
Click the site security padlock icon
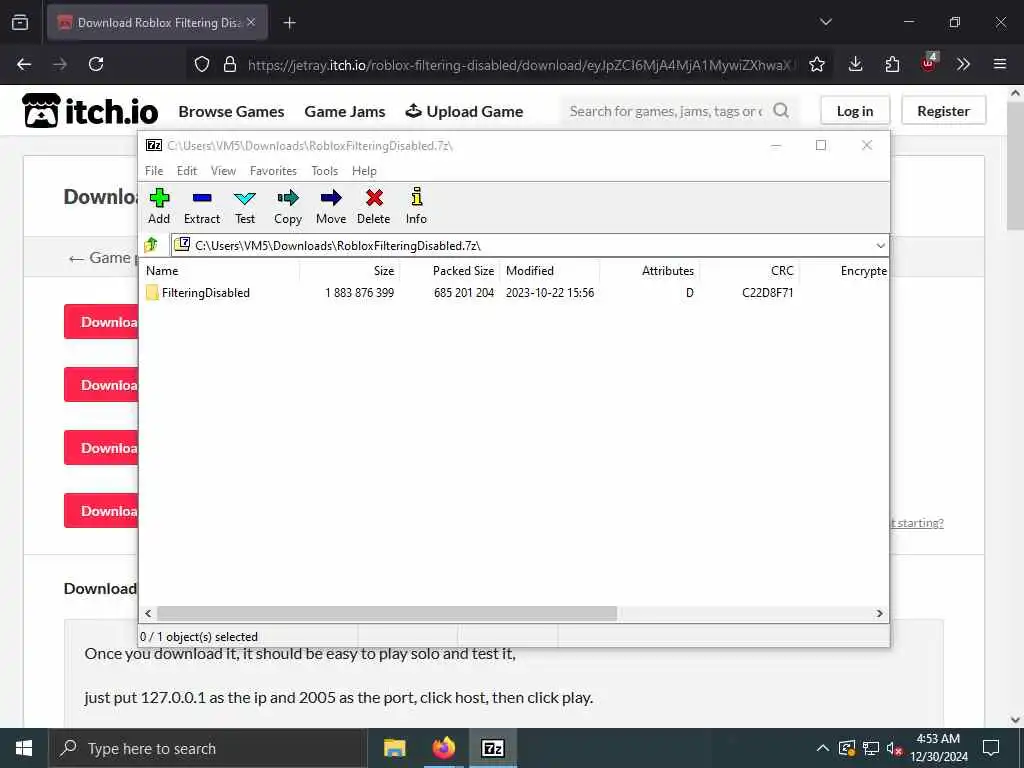coord(230,64)
